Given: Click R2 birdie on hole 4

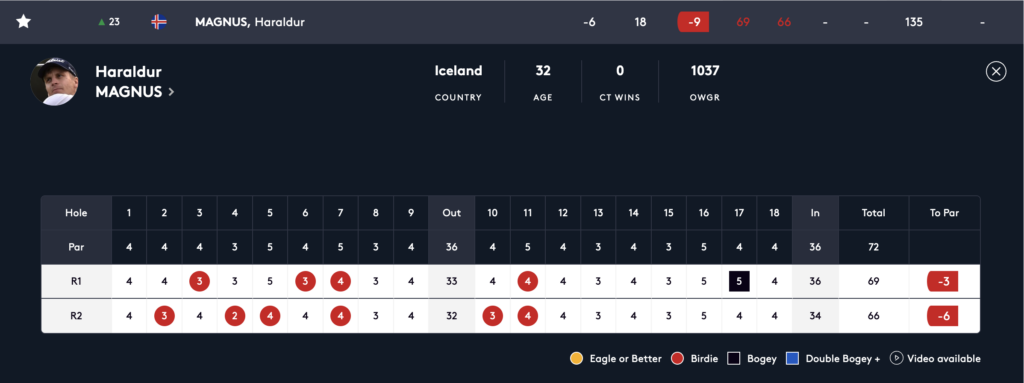Looking at the screenshot, I should coord(235,316).
